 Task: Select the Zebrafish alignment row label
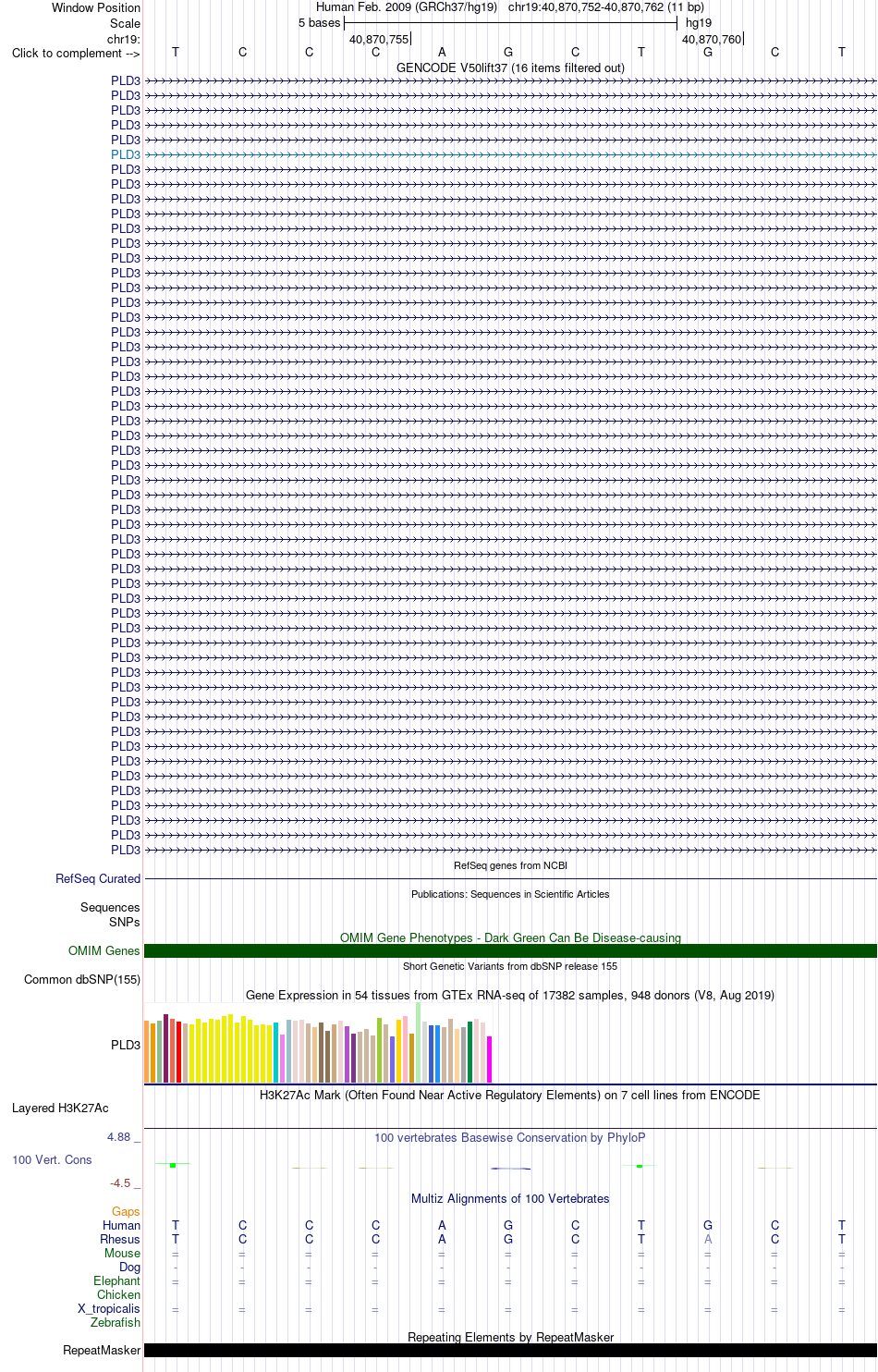[116, 1322]
